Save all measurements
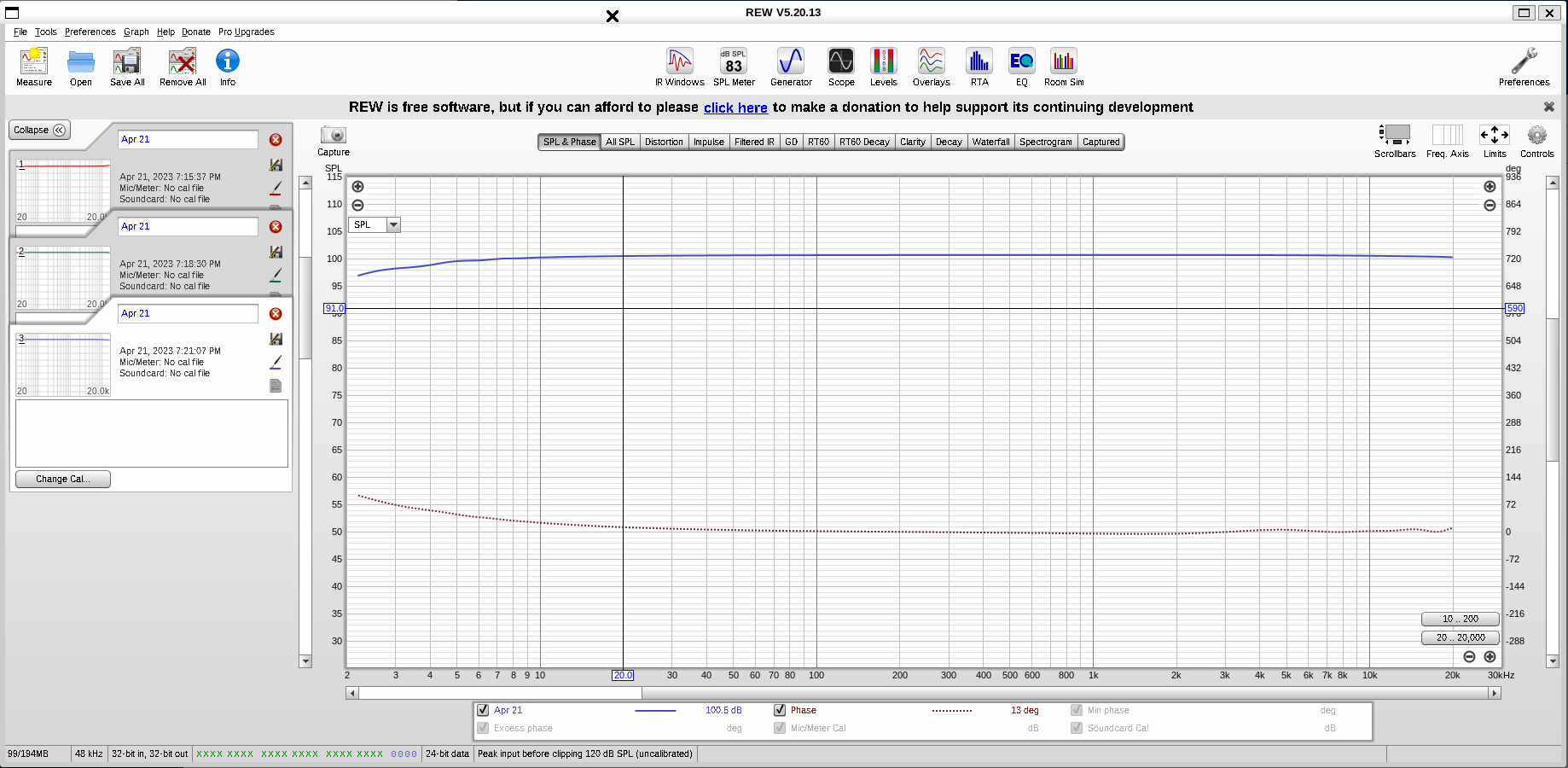Screen dimensions: 1568x768 (127, 67)
